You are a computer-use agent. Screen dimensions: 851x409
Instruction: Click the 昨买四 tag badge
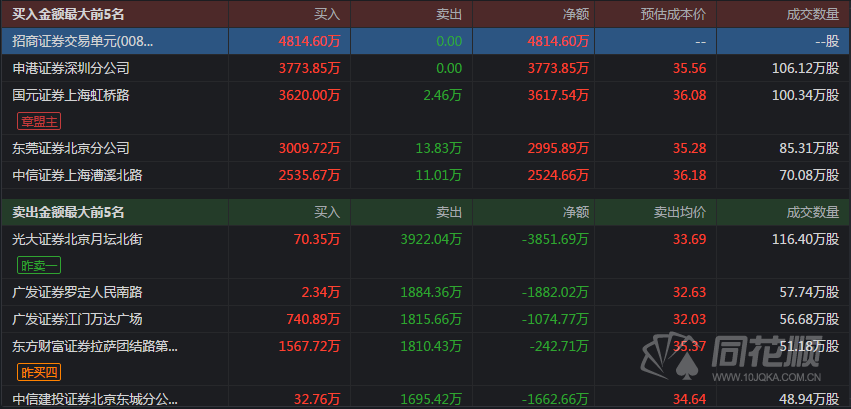click(39, 372)
